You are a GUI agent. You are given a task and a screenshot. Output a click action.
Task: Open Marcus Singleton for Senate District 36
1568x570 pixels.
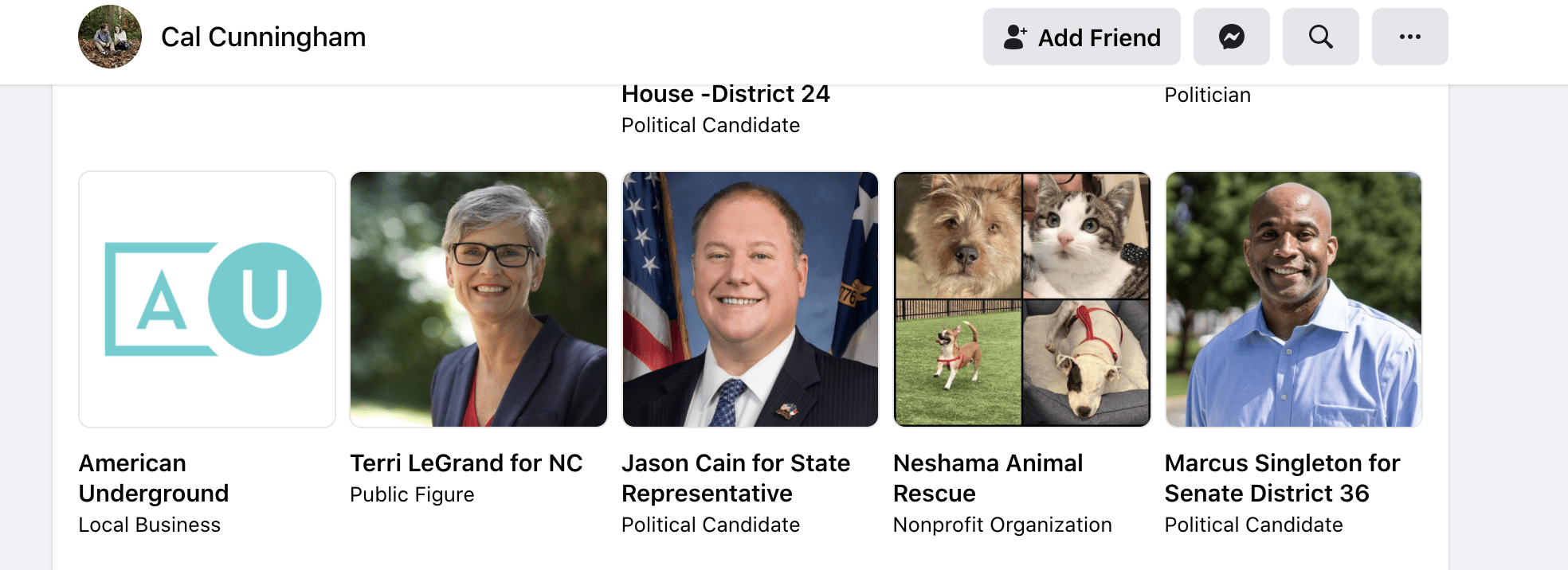coord(1282,478)
